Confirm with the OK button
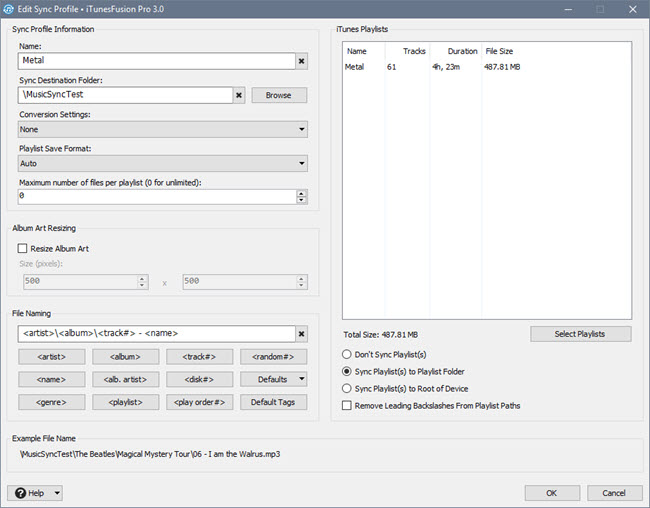Viewport: 650px width, 508px height. [x=552, y=493]
